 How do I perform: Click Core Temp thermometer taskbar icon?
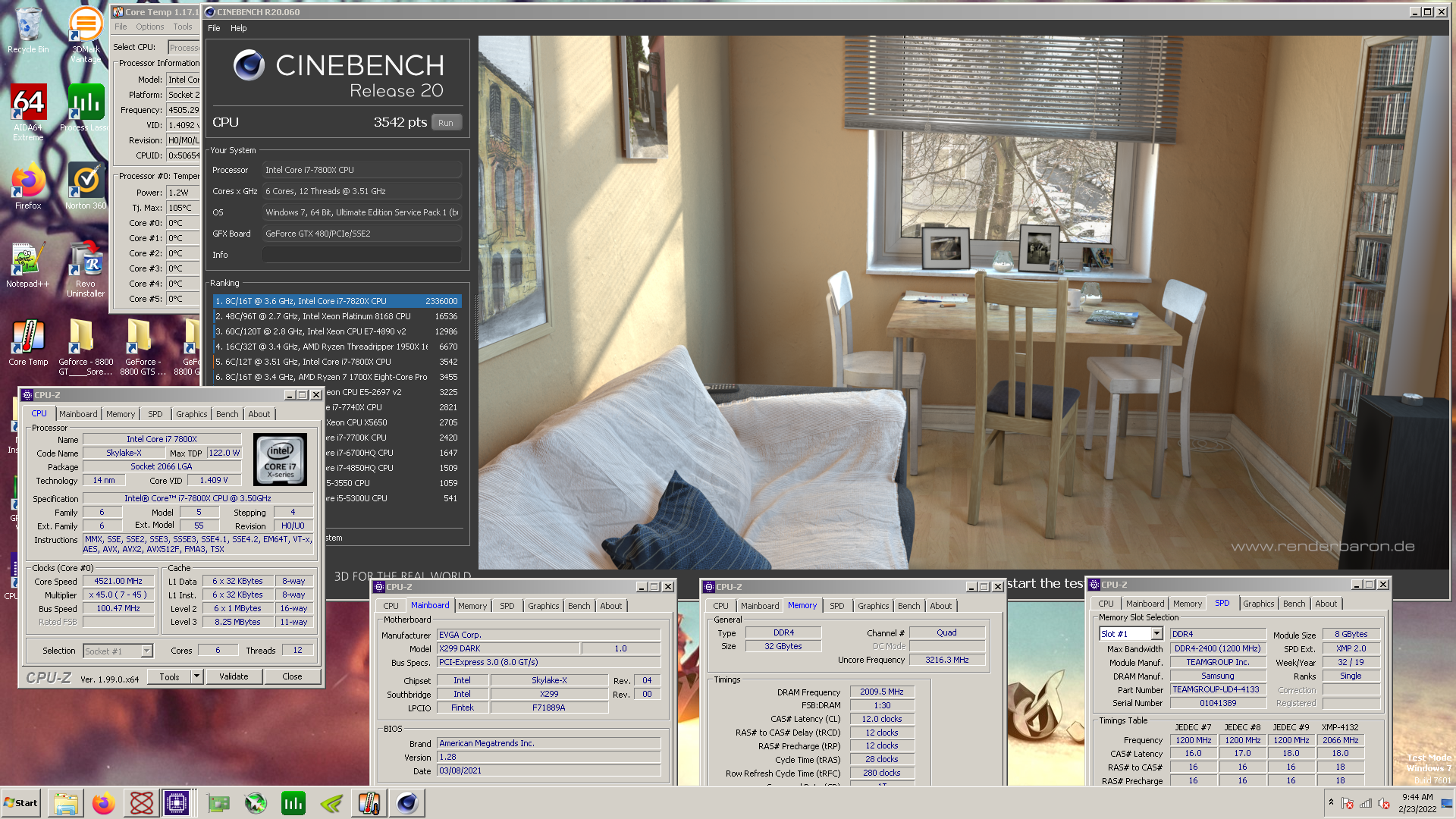[369, 803]
